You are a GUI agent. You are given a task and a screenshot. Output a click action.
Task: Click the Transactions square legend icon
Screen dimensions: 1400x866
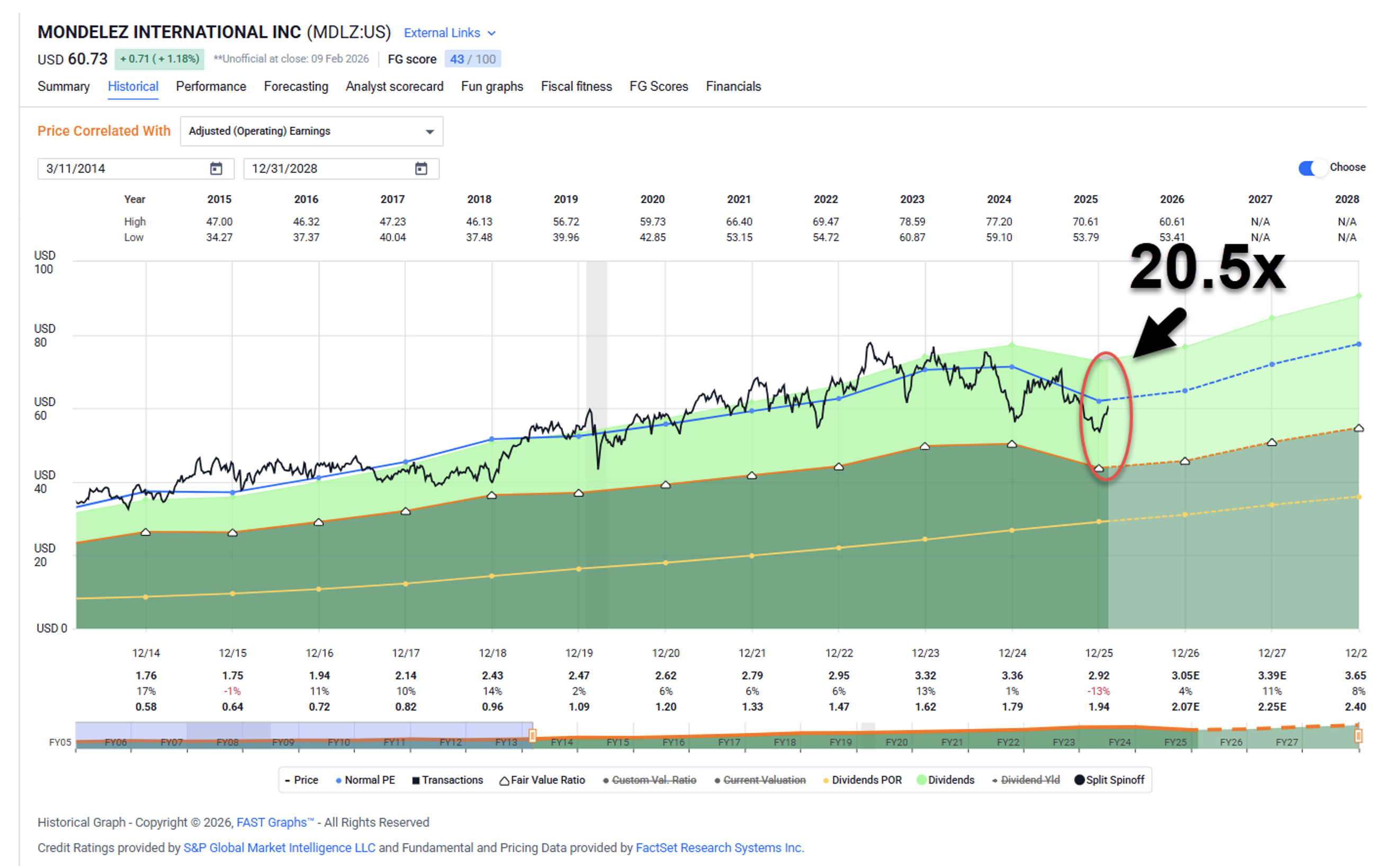point(416,781)
